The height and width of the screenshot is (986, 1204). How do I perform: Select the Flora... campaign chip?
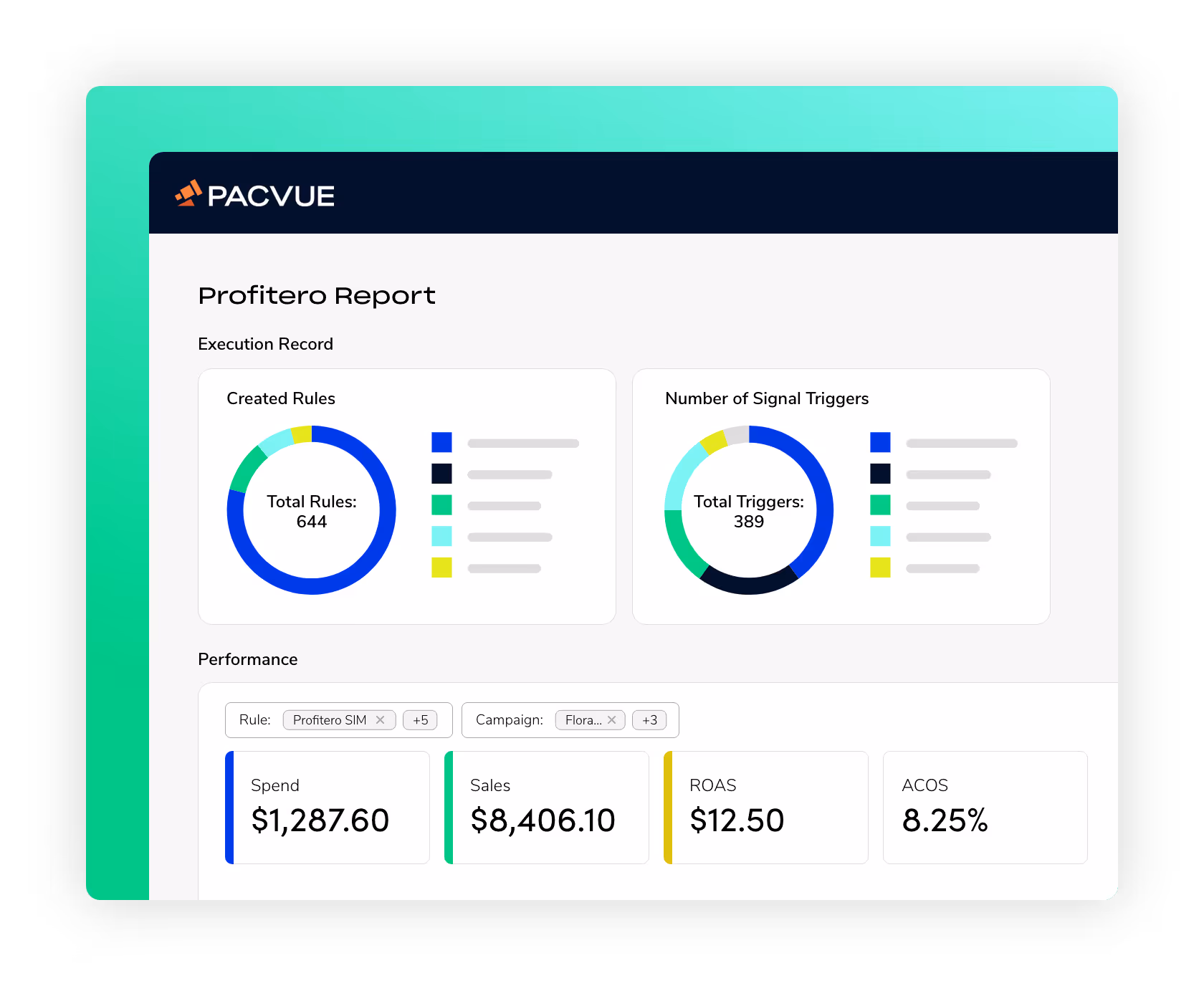pos(590,720)
